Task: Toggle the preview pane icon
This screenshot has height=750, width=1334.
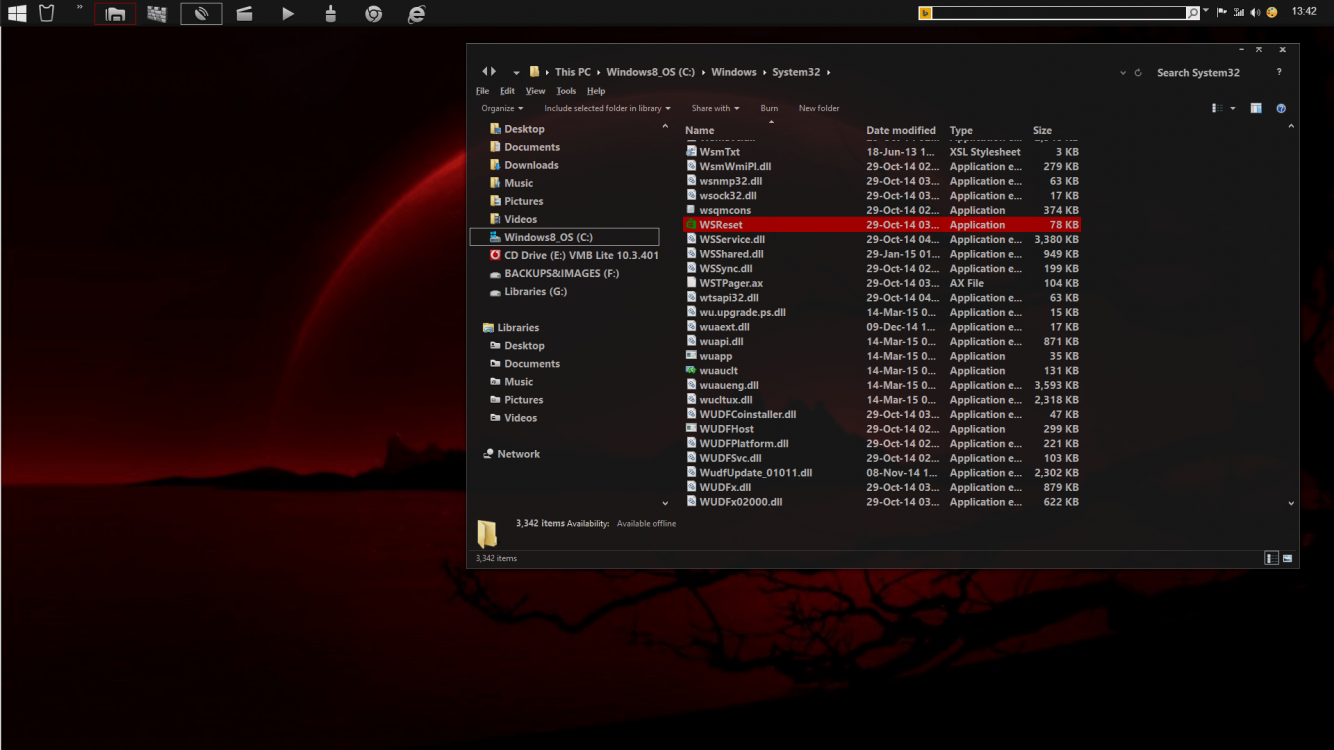Action: [1256, 108]
